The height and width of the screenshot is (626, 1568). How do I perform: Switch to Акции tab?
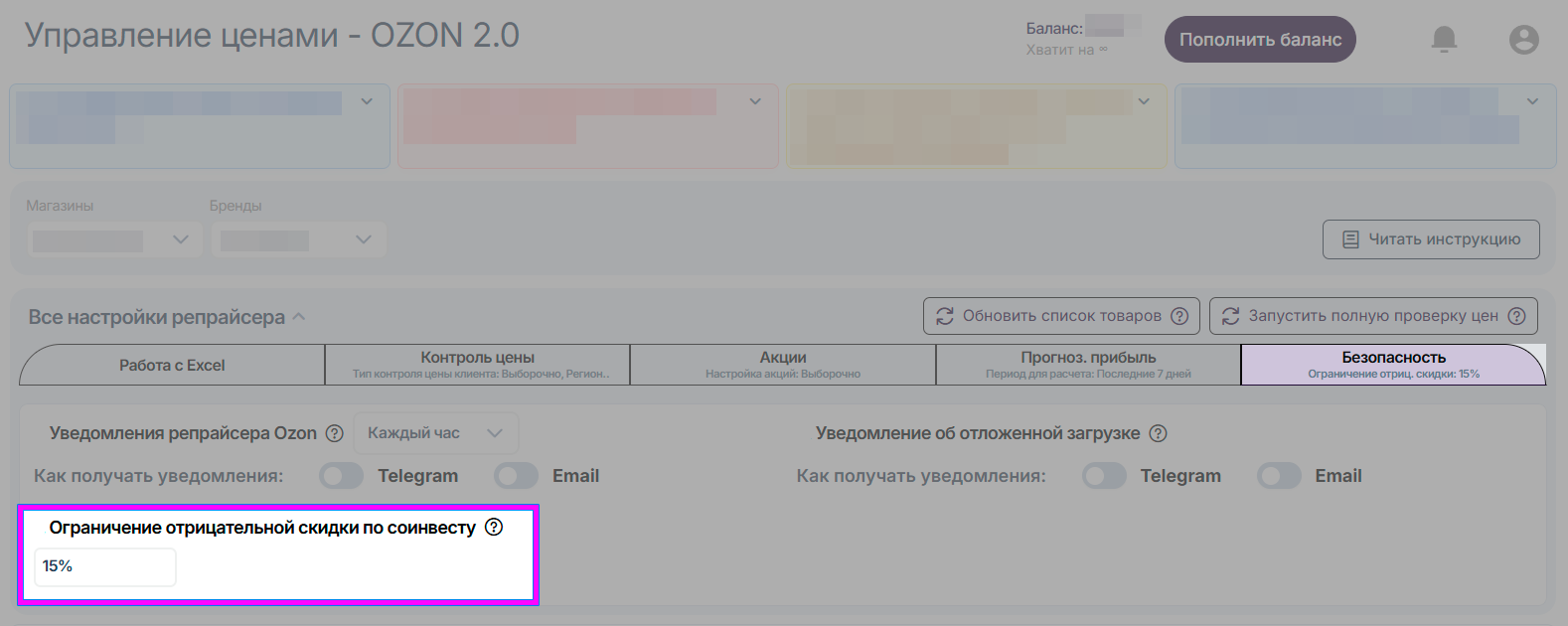[x=783, y=365]
